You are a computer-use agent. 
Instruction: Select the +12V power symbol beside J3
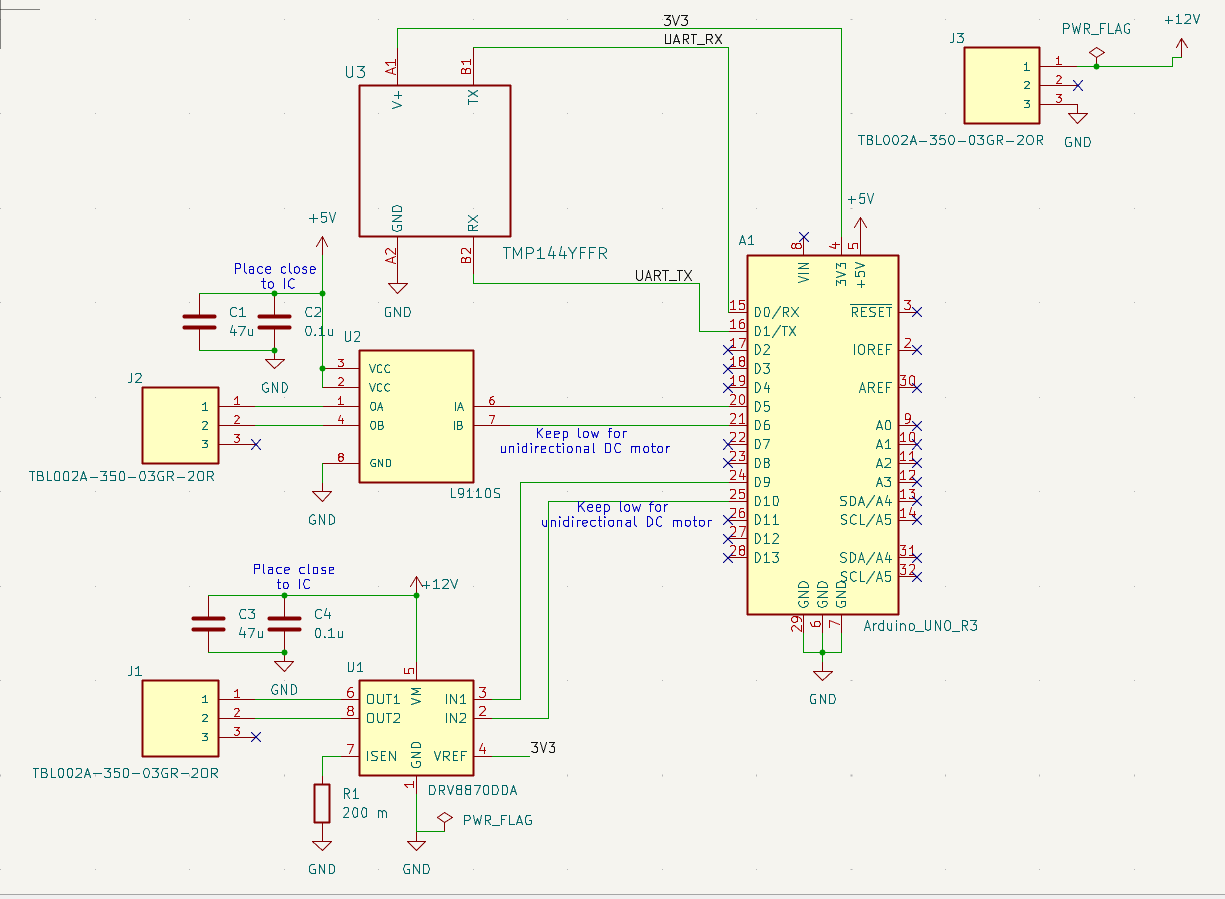click(x=1183, y=45)
